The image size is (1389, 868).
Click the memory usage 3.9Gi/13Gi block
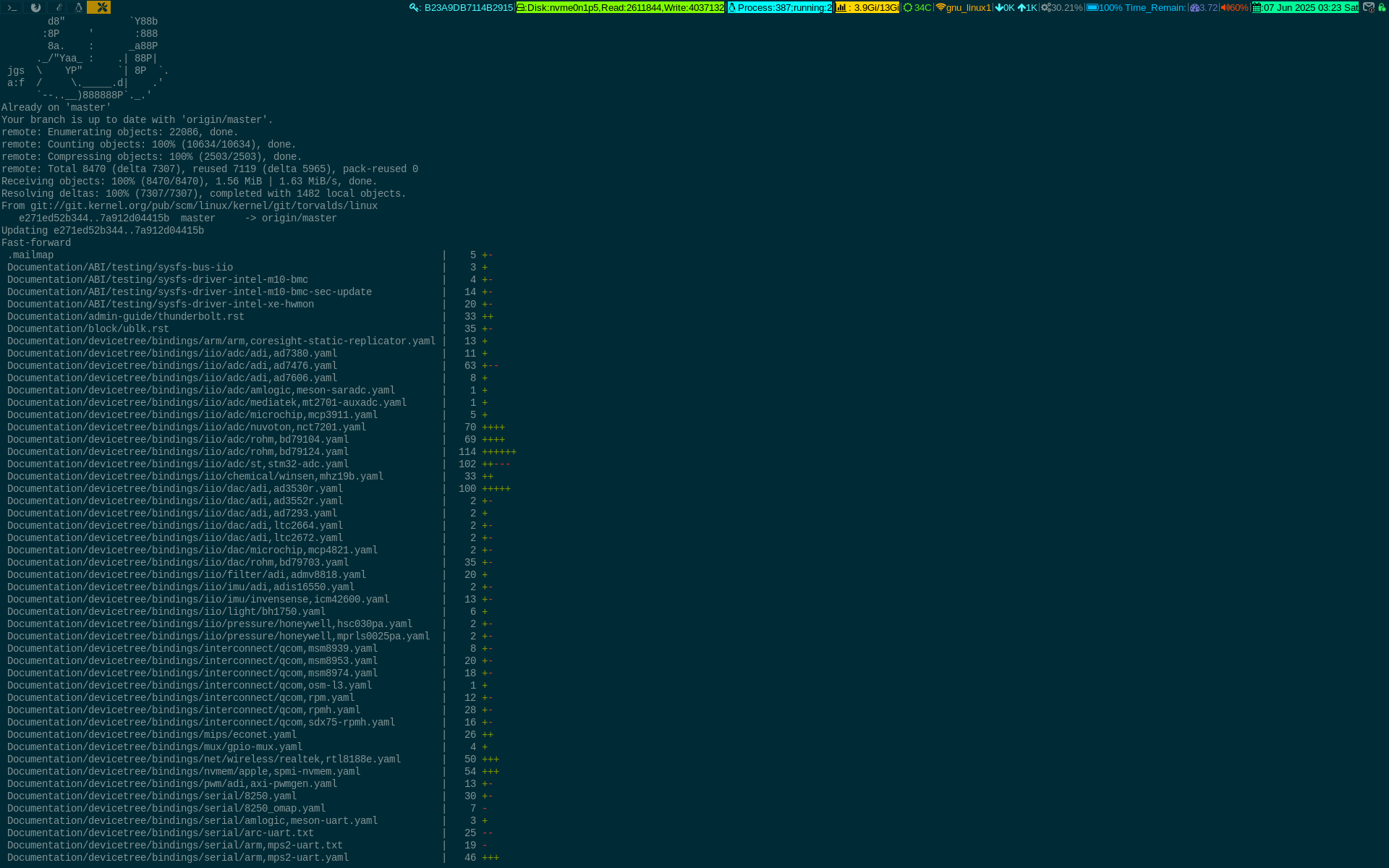867,7
